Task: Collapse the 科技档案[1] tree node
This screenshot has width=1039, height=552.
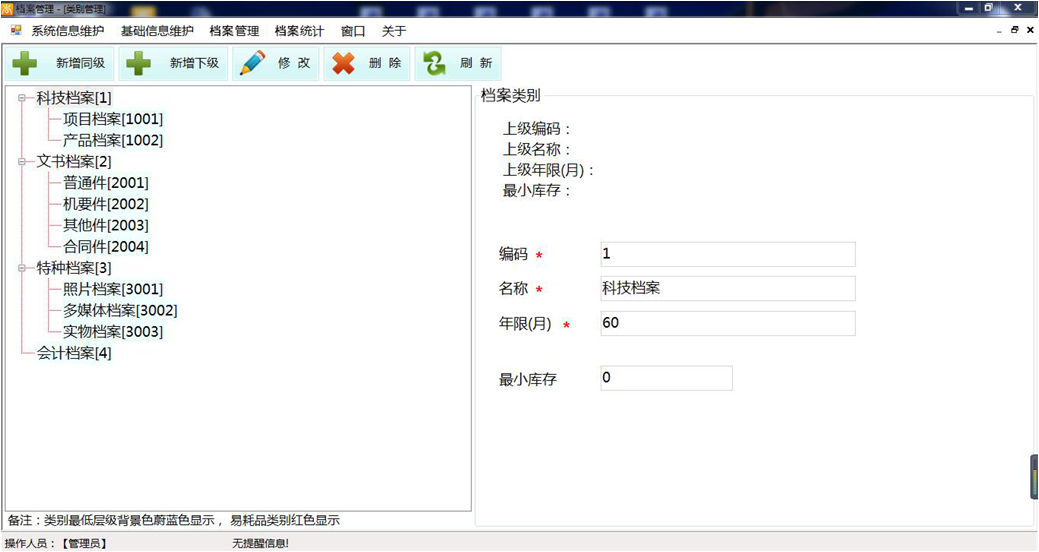Action: [x=22, y=98]
